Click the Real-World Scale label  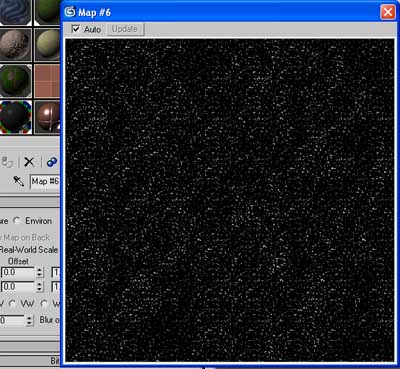pos(29,250)
